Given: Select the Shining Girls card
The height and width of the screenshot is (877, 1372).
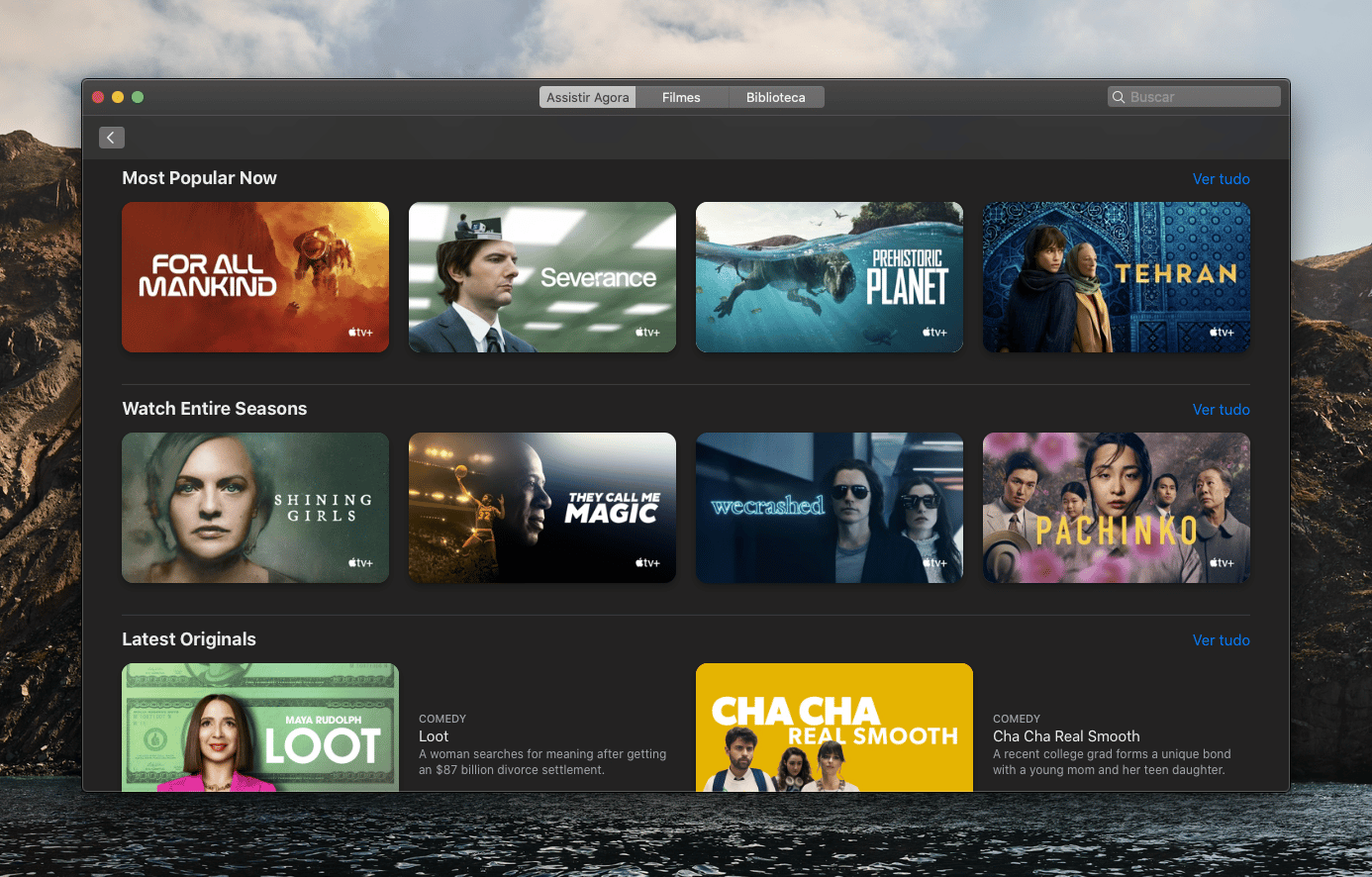Looking at the screenshot, I should coord(255,508).
